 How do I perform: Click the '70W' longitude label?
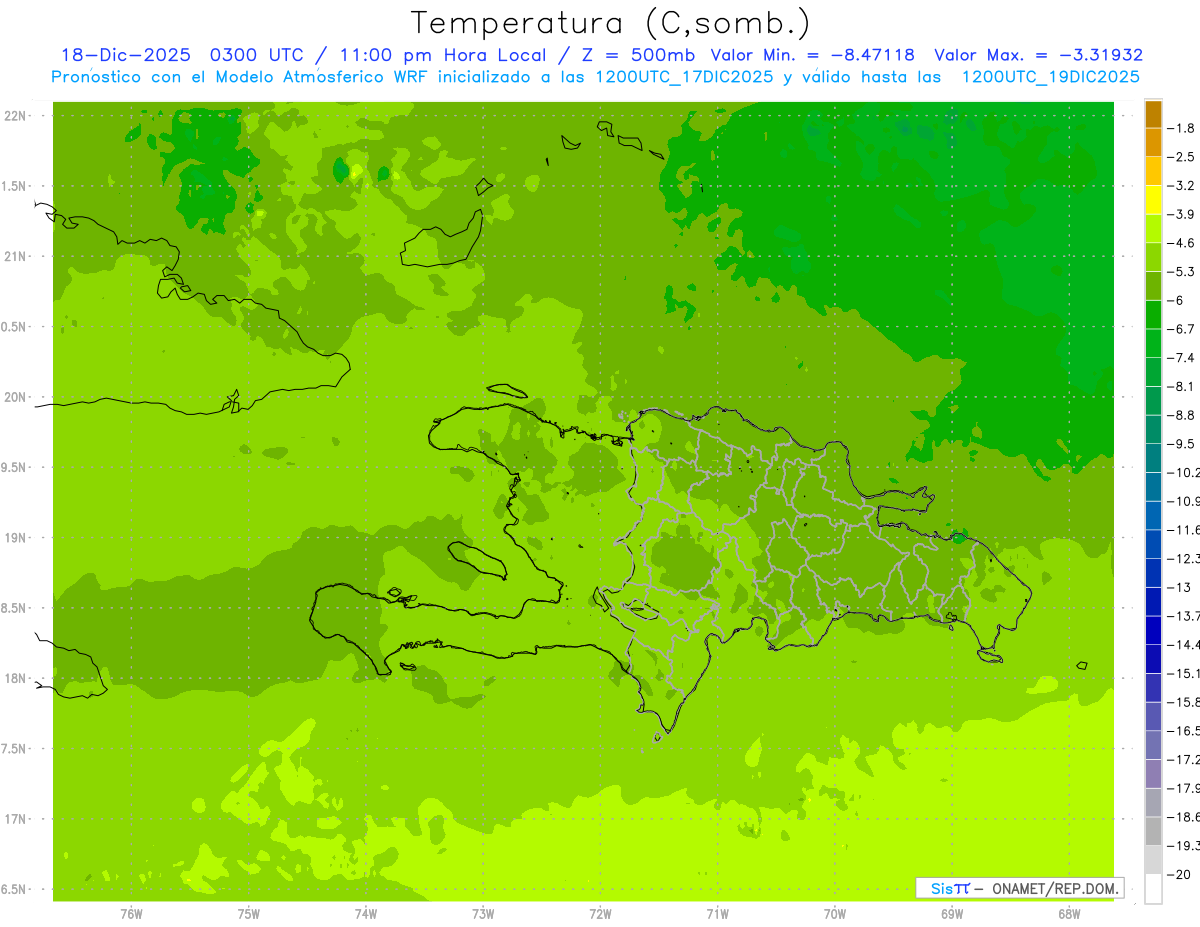(x=834, y=913)
